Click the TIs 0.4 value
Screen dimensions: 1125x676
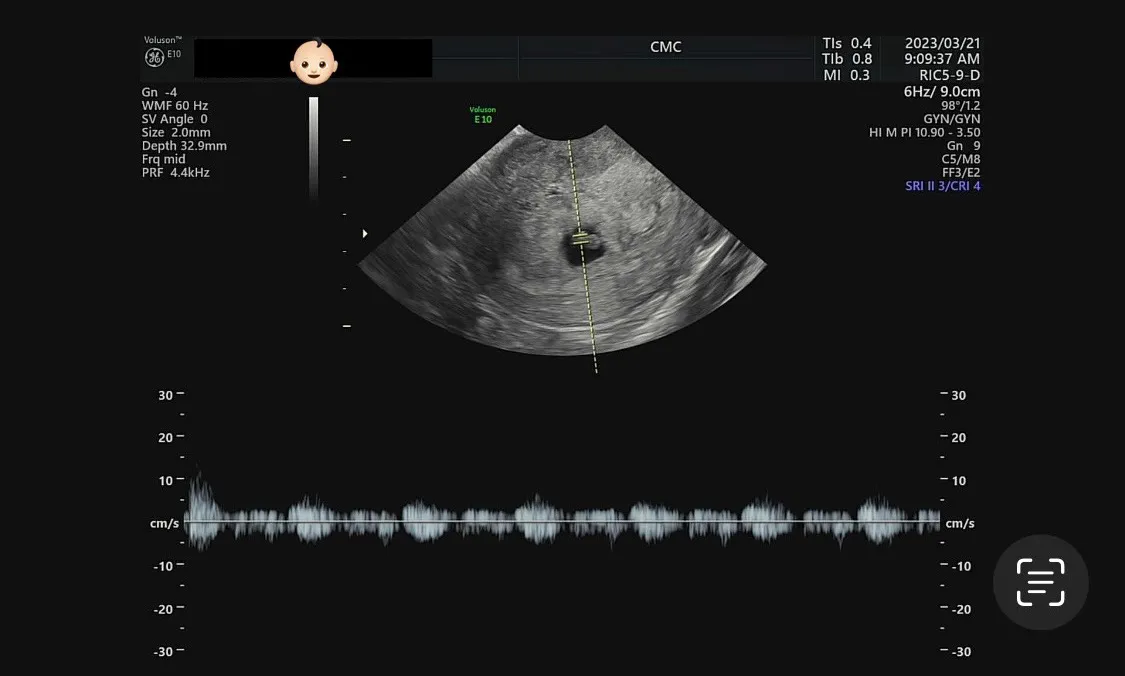tap(847, 43)
